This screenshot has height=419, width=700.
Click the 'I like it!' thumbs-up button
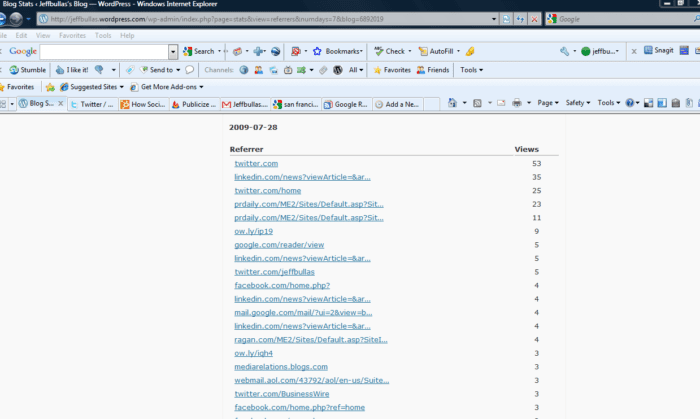tap(72, 70)
